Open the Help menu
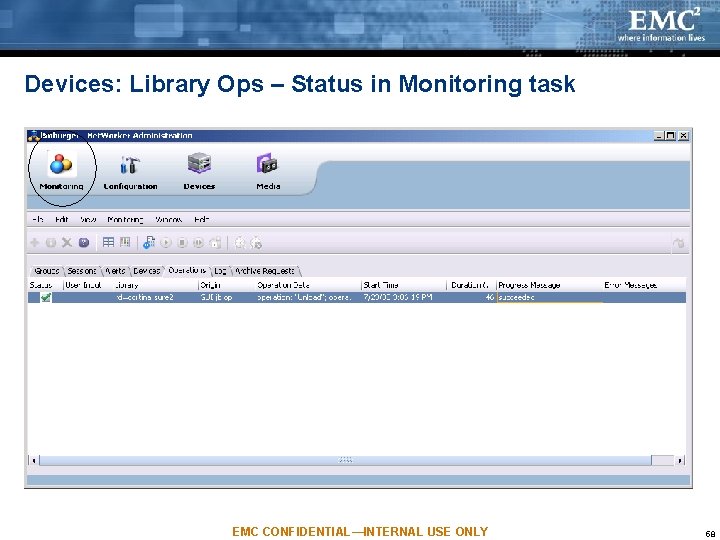Screen dimensions: 720x540 (x=202, y=219)
